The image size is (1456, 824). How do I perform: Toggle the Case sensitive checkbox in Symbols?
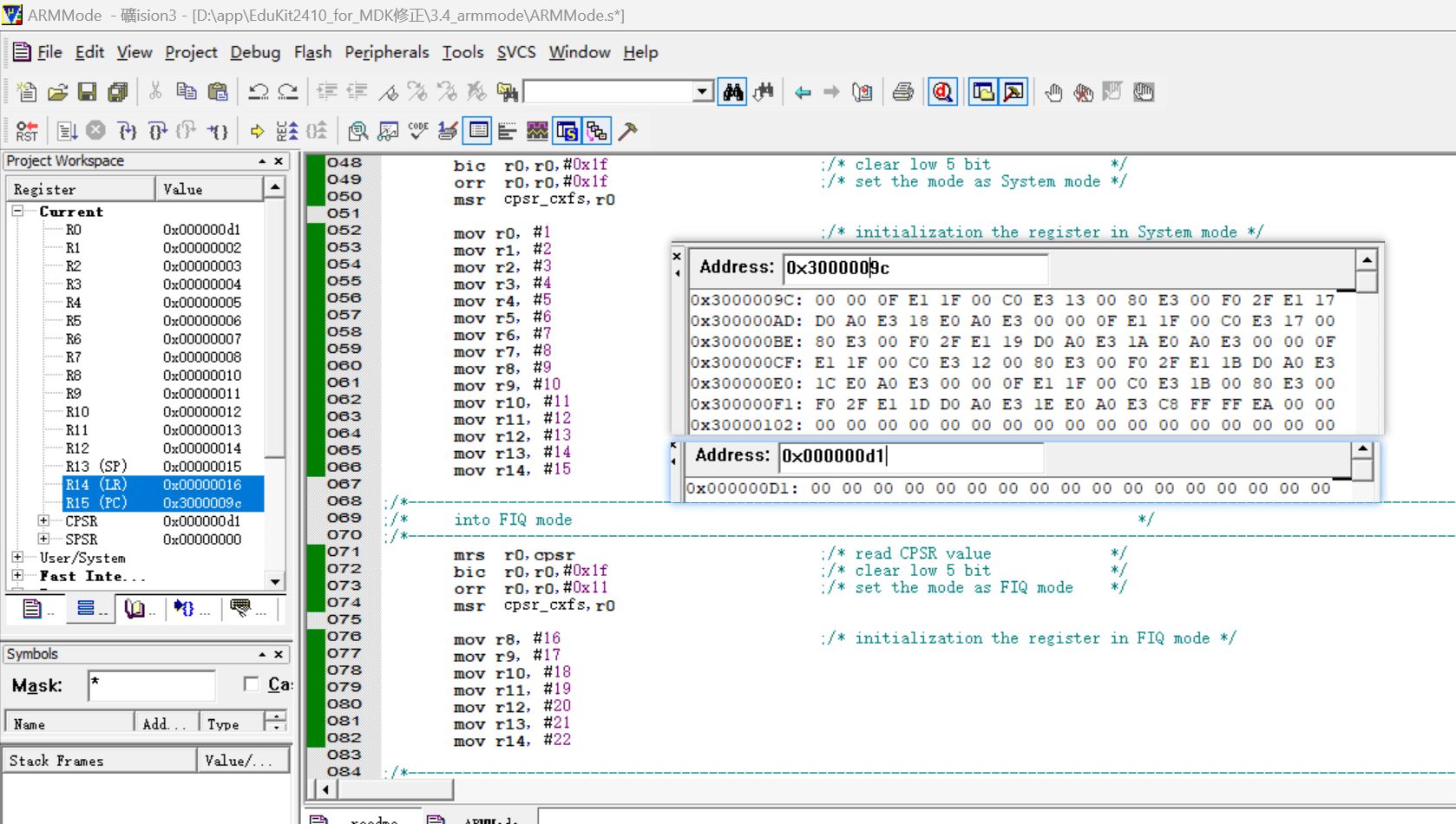pos(252,684)
